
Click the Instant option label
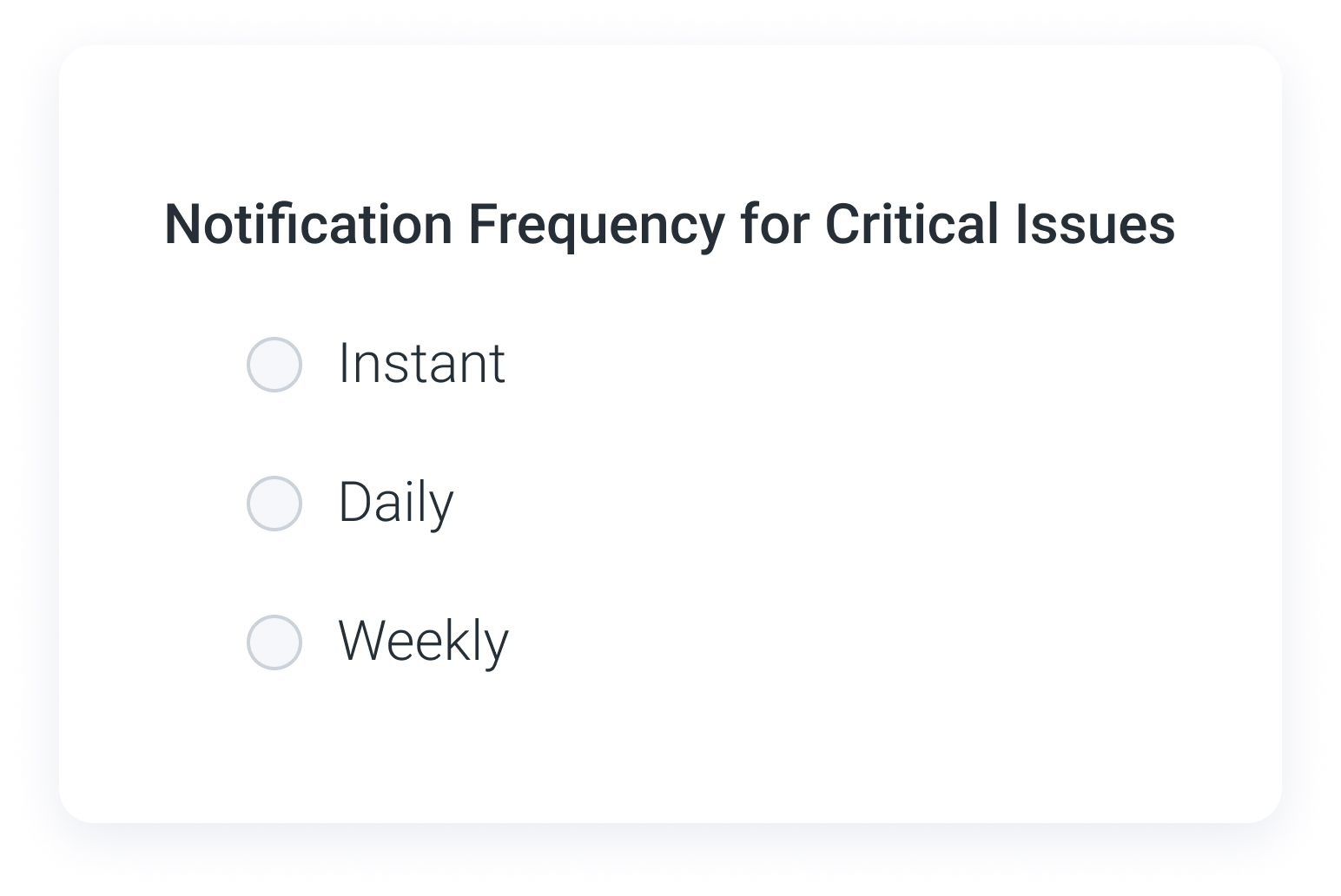421,365
